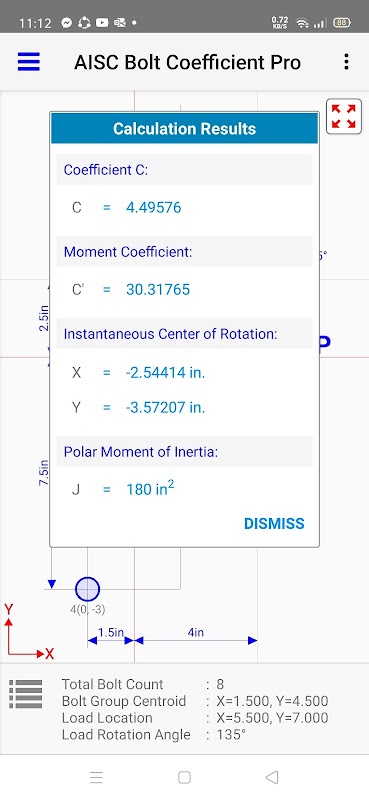Tap the Moment Coefficient value 30.31765
This screenshot has height=800, width=369.
pyautogui.click(x=158, y=290)
